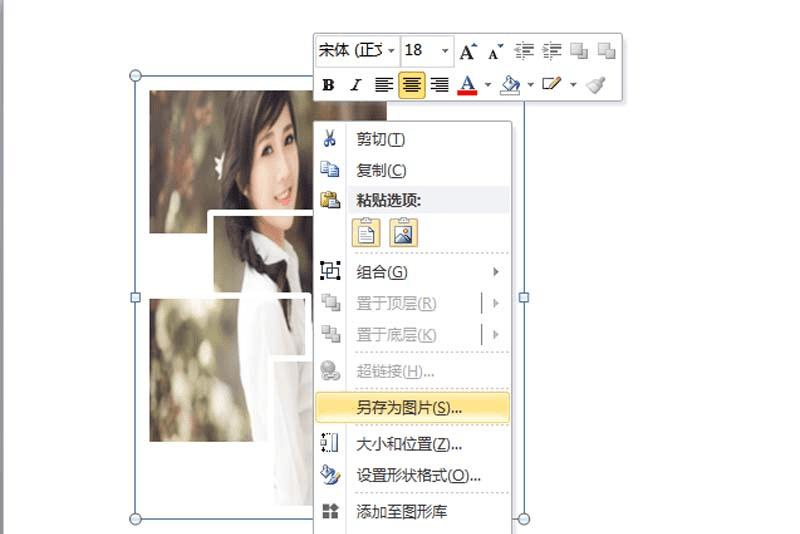Image resolution: width=800 pixels, height=534 pixels.
Task: Expand arrow beside 置于顶层(R)
Action: pos(495,303)
